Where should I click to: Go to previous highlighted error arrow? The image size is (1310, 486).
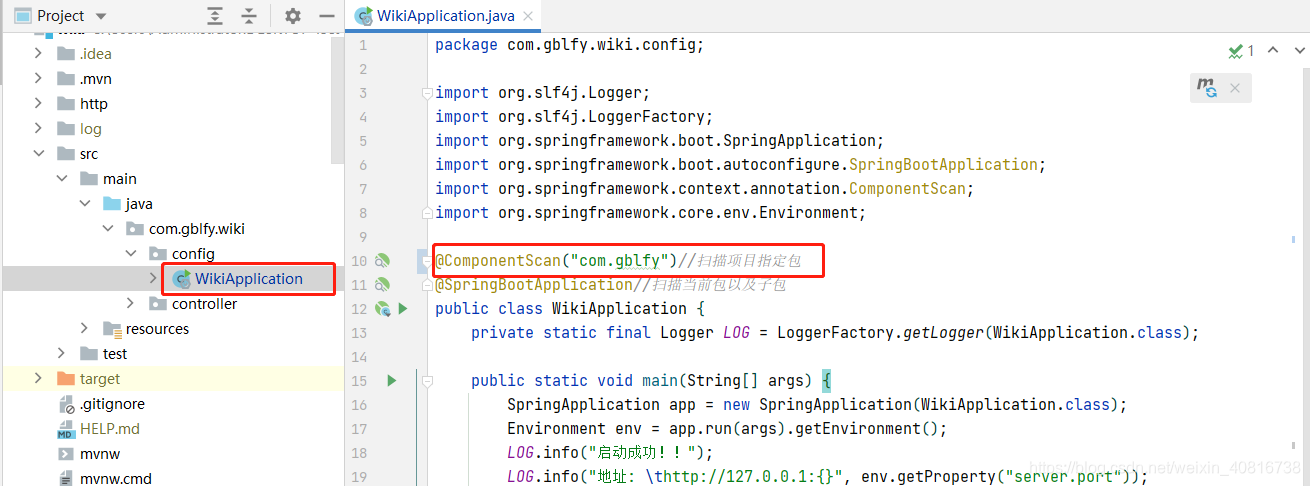coord(1273,50)
